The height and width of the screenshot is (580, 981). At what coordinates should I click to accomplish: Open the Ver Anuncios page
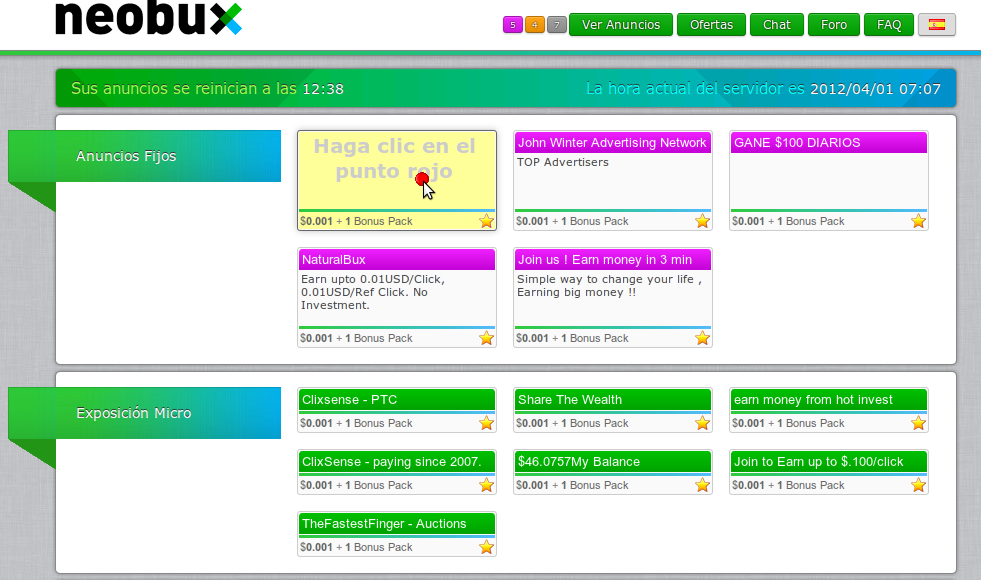pyautogui.click(x=621, y=24)
